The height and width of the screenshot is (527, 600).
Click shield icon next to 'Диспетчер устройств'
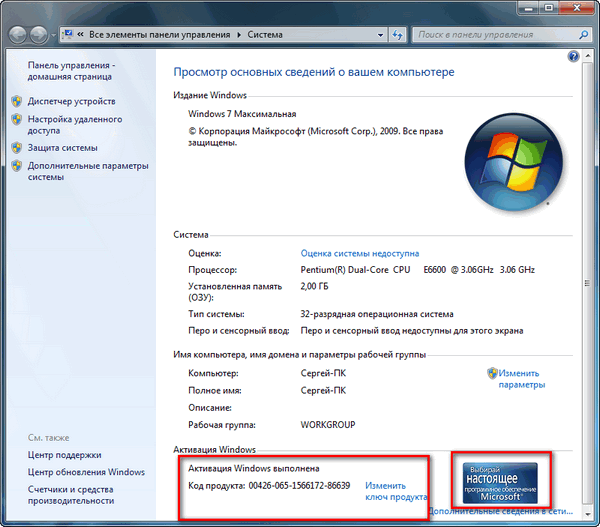(16, 101)
